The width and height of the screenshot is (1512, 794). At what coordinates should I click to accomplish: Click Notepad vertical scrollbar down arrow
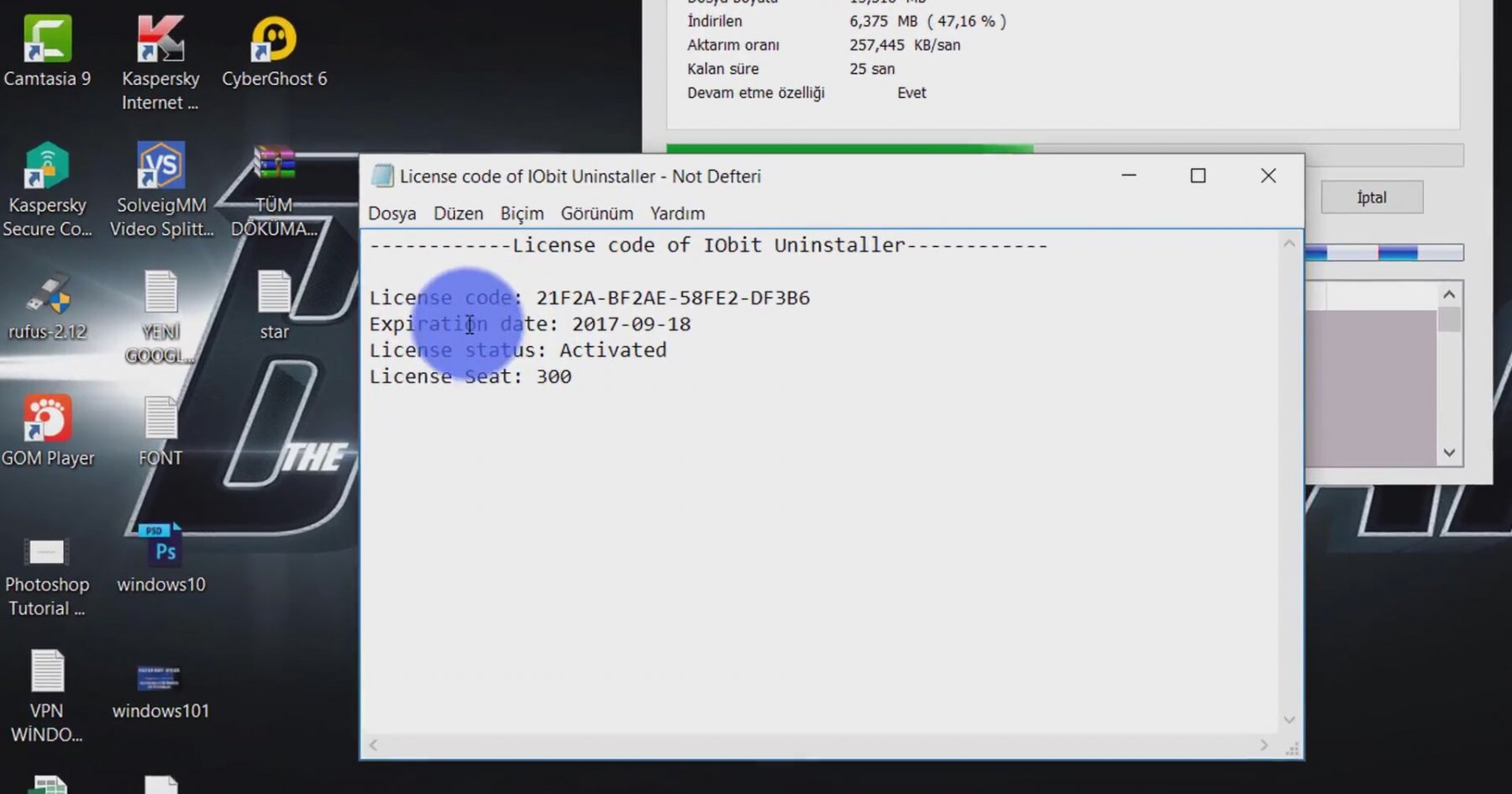tap(1289, 720)
